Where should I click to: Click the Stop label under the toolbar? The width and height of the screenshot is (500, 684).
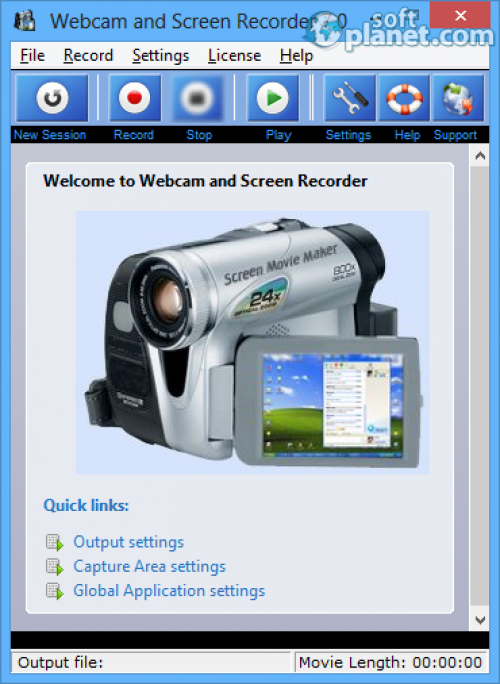[x=199, y=135]
